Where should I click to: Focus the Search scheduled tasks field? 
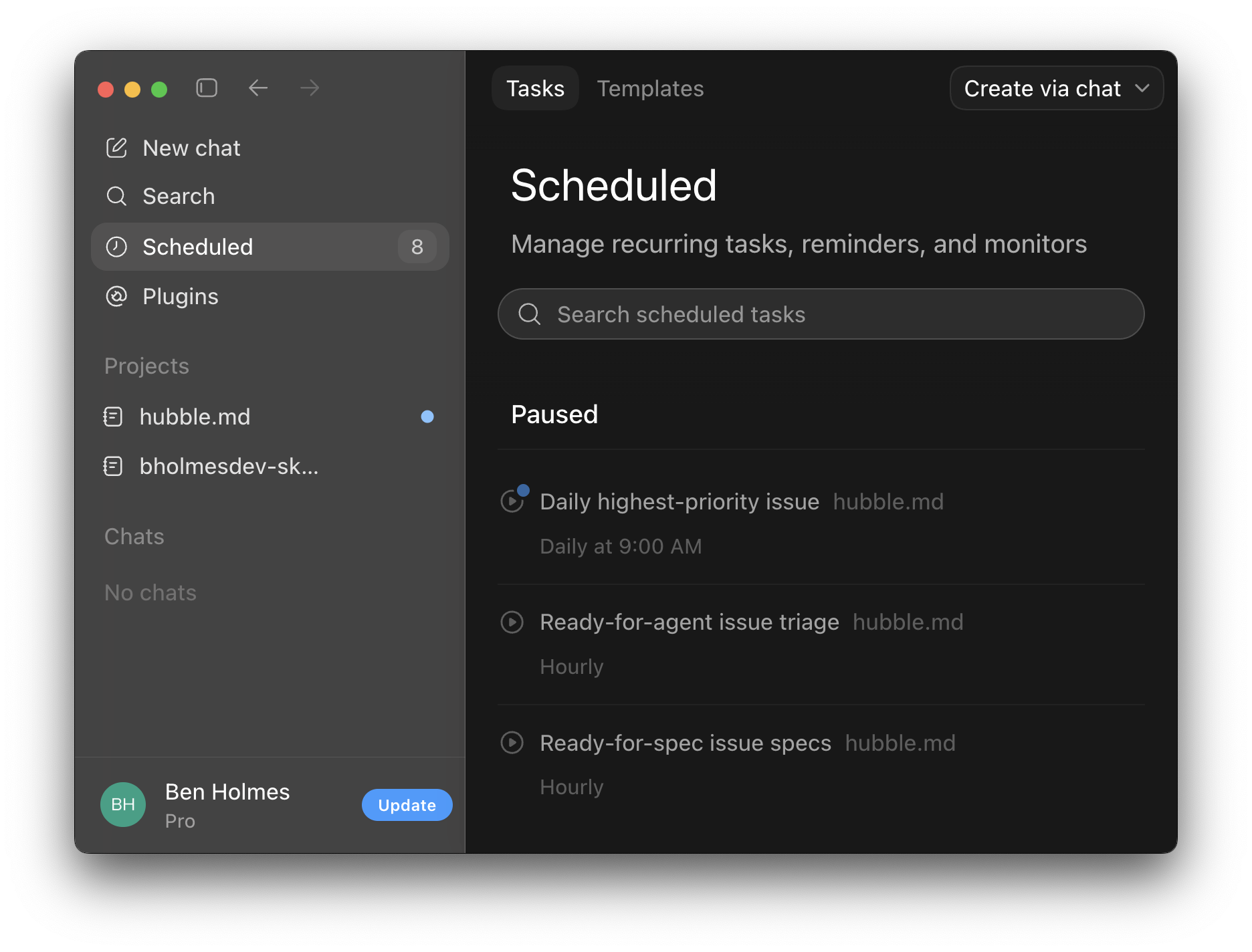pyautogui.click(x=821, y=314)
